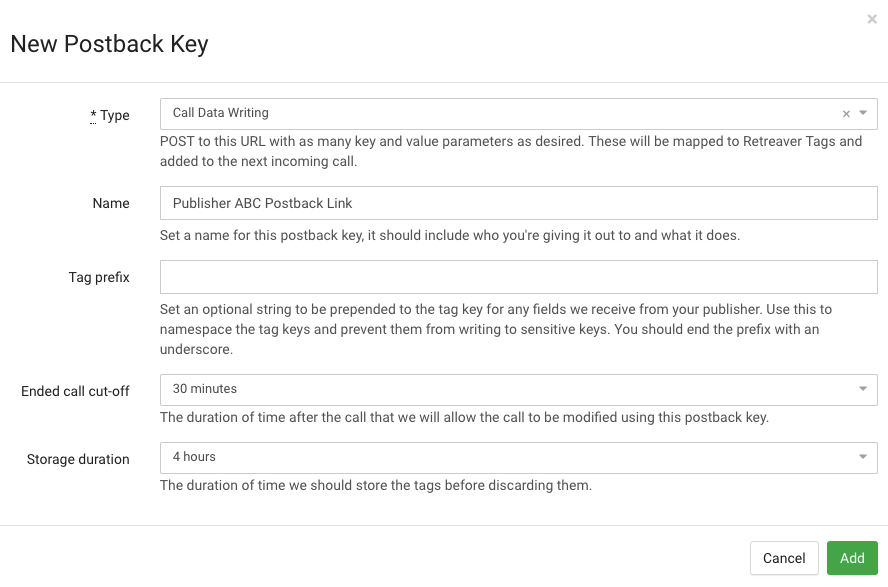Click the Tag prefix label
The height and width of the screenshot is (587, 888).
pyautogui.click(x=99, y=277)
